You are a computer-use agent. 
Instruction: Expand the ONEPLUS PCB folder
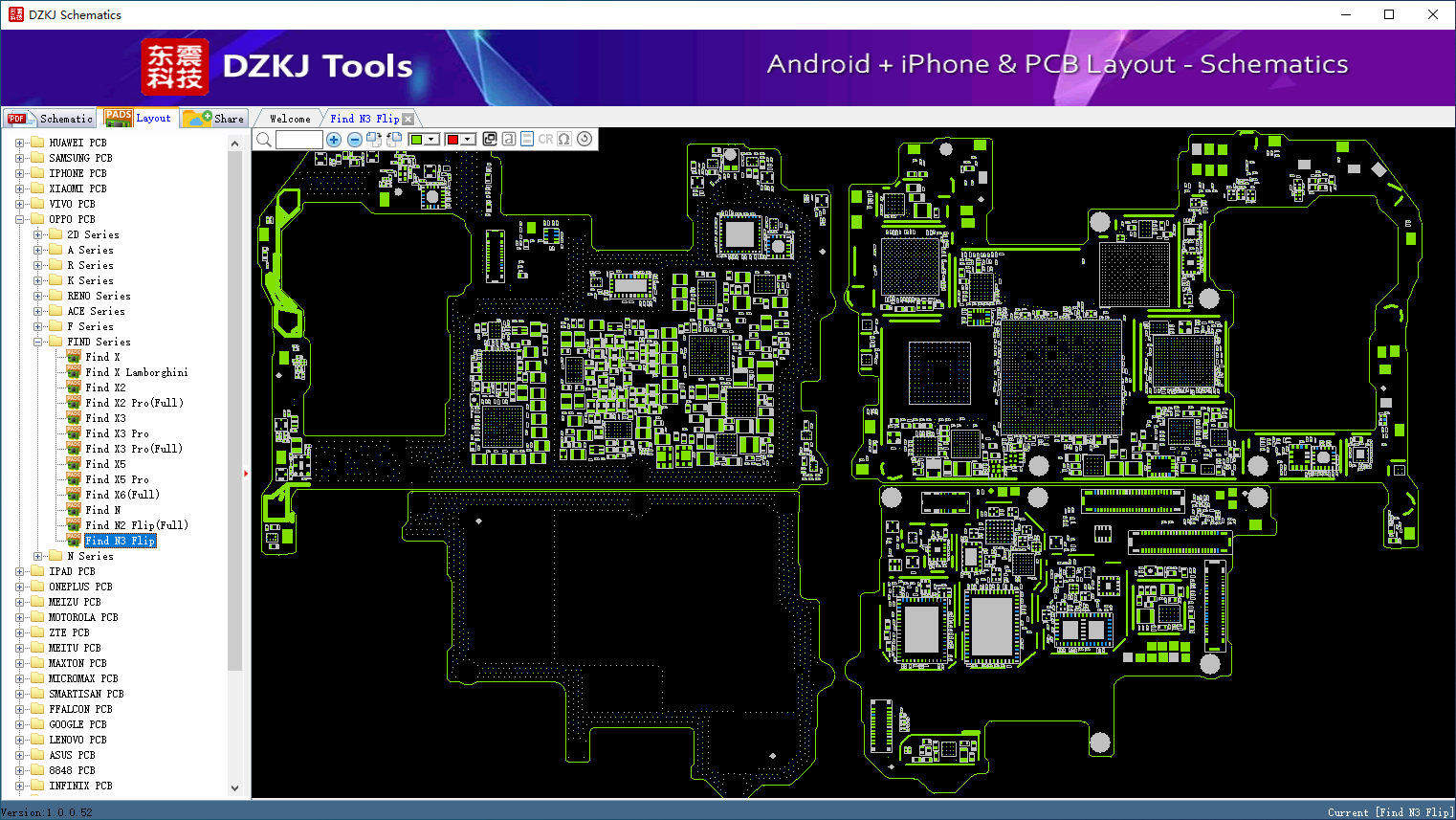tap(19, 587)
